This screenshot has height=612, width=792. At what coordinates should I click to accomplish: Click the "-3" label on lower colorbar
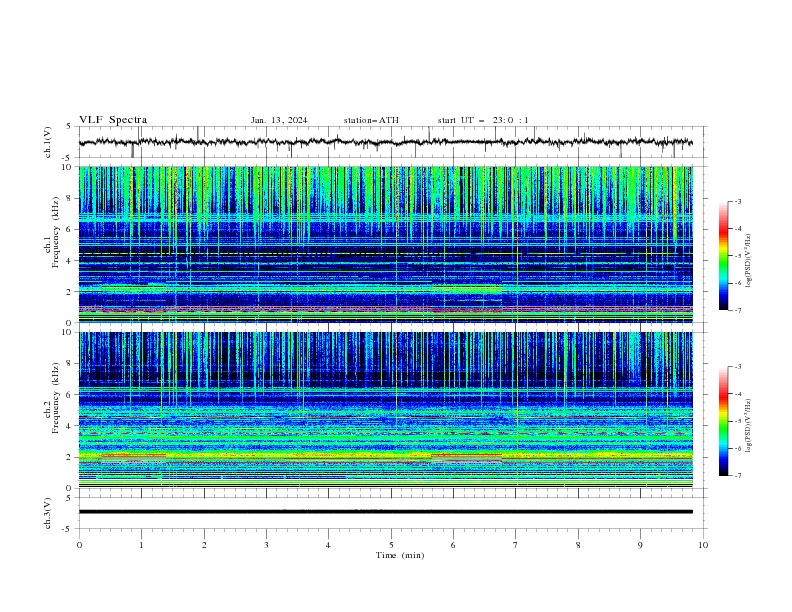738,367
